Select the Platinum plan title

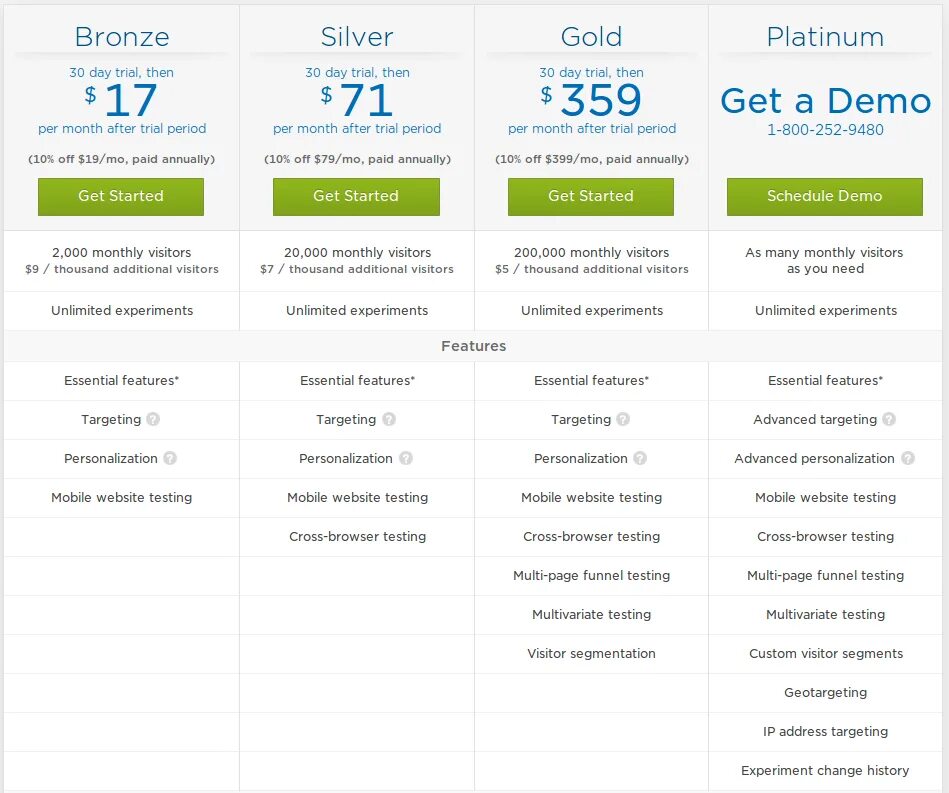tap(826, 37)
